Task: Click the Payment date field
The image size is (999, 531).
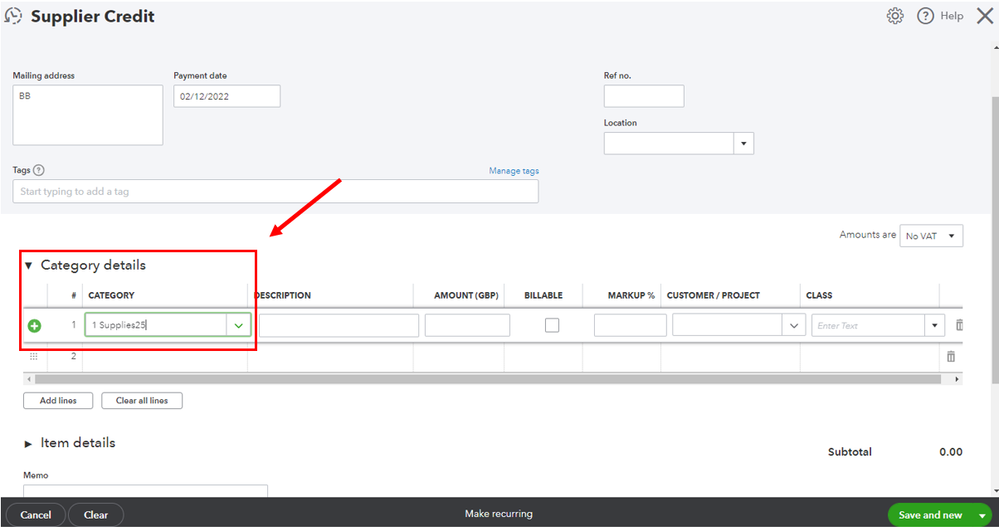Action: pos(227,96)
